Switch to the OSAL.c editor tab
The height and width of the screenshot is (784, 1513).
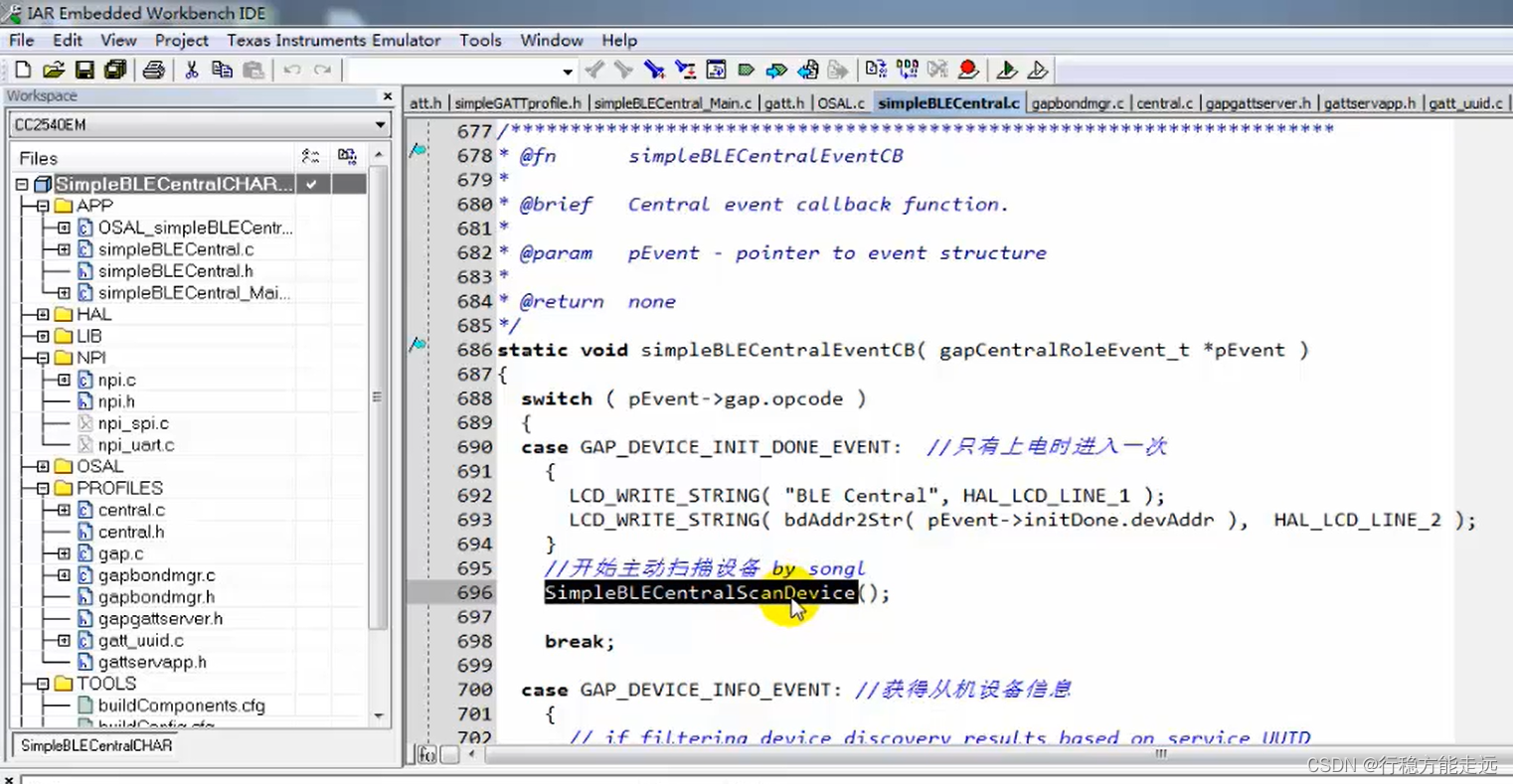841,103
